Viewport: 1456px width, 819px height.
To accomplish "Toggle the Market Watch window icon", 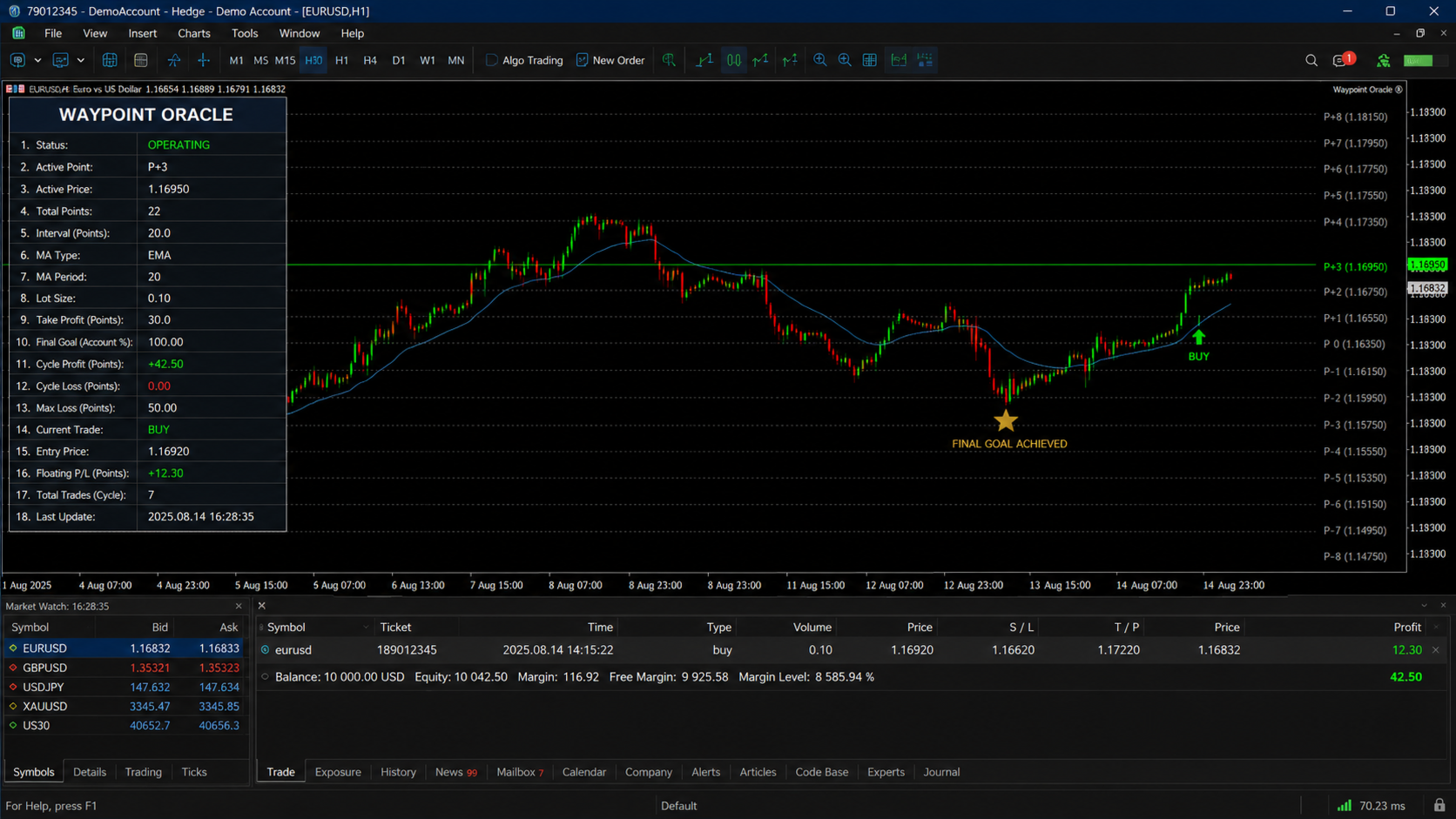I will 110,60.
